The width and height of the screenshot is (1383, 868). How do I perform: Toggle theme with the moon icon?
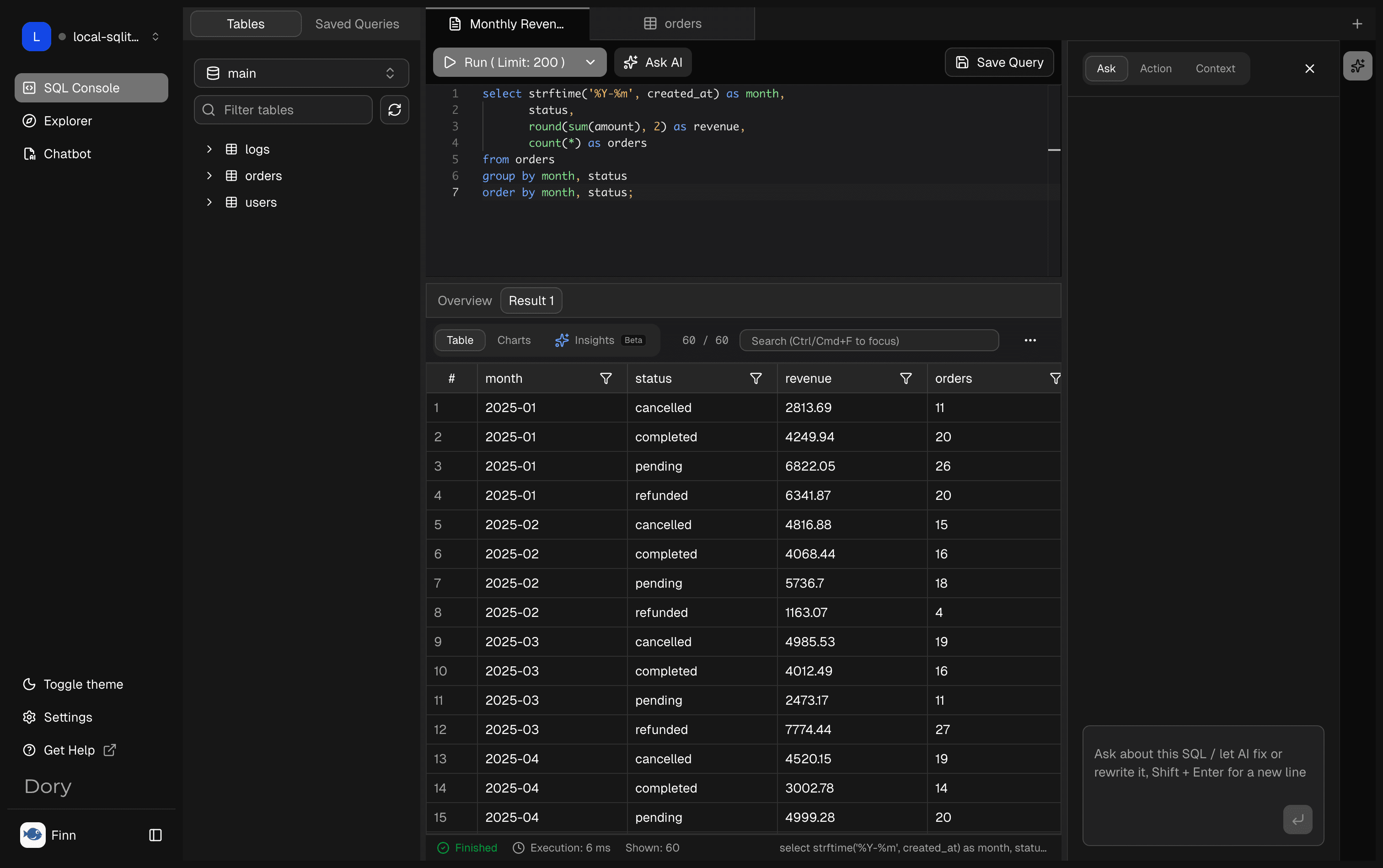point(29,684)
